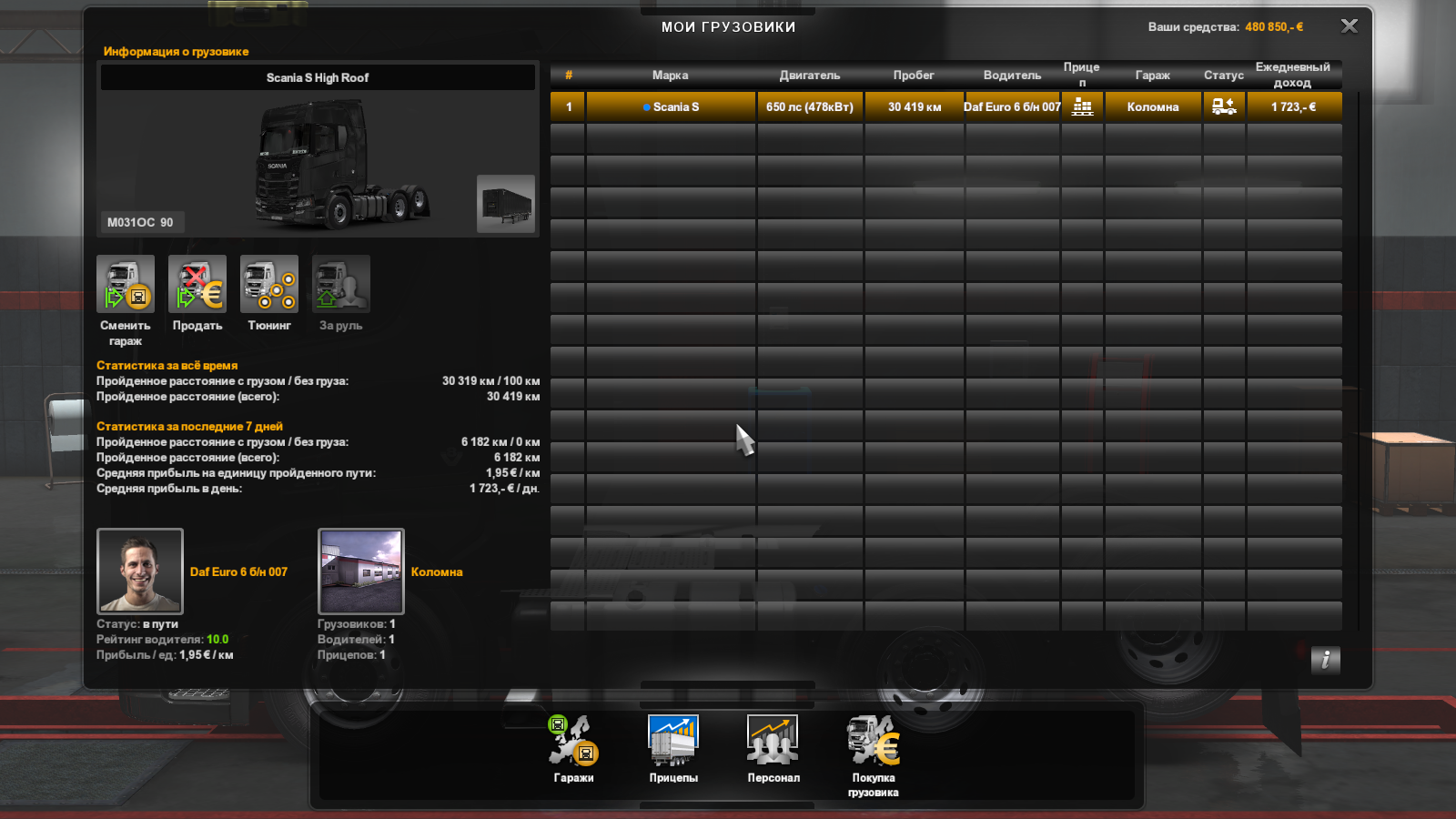Click the Статистика за всё время heading
This screenshot has height=819, width=1456.
(x=167, y=366)
